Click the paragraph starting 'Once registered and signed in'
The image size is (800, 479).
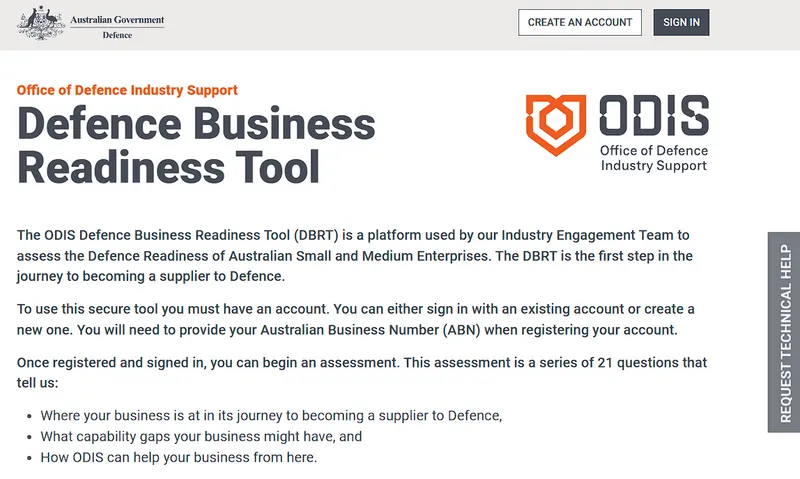[x=362, y=372]
